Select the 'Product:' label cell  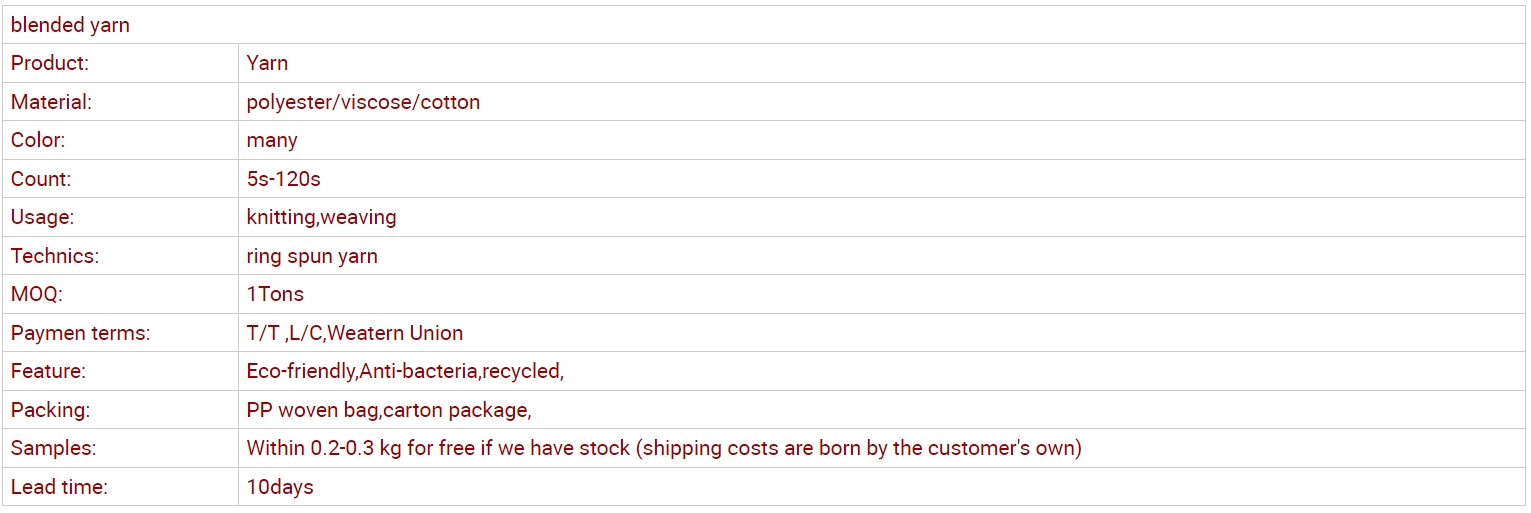point(120,63)
